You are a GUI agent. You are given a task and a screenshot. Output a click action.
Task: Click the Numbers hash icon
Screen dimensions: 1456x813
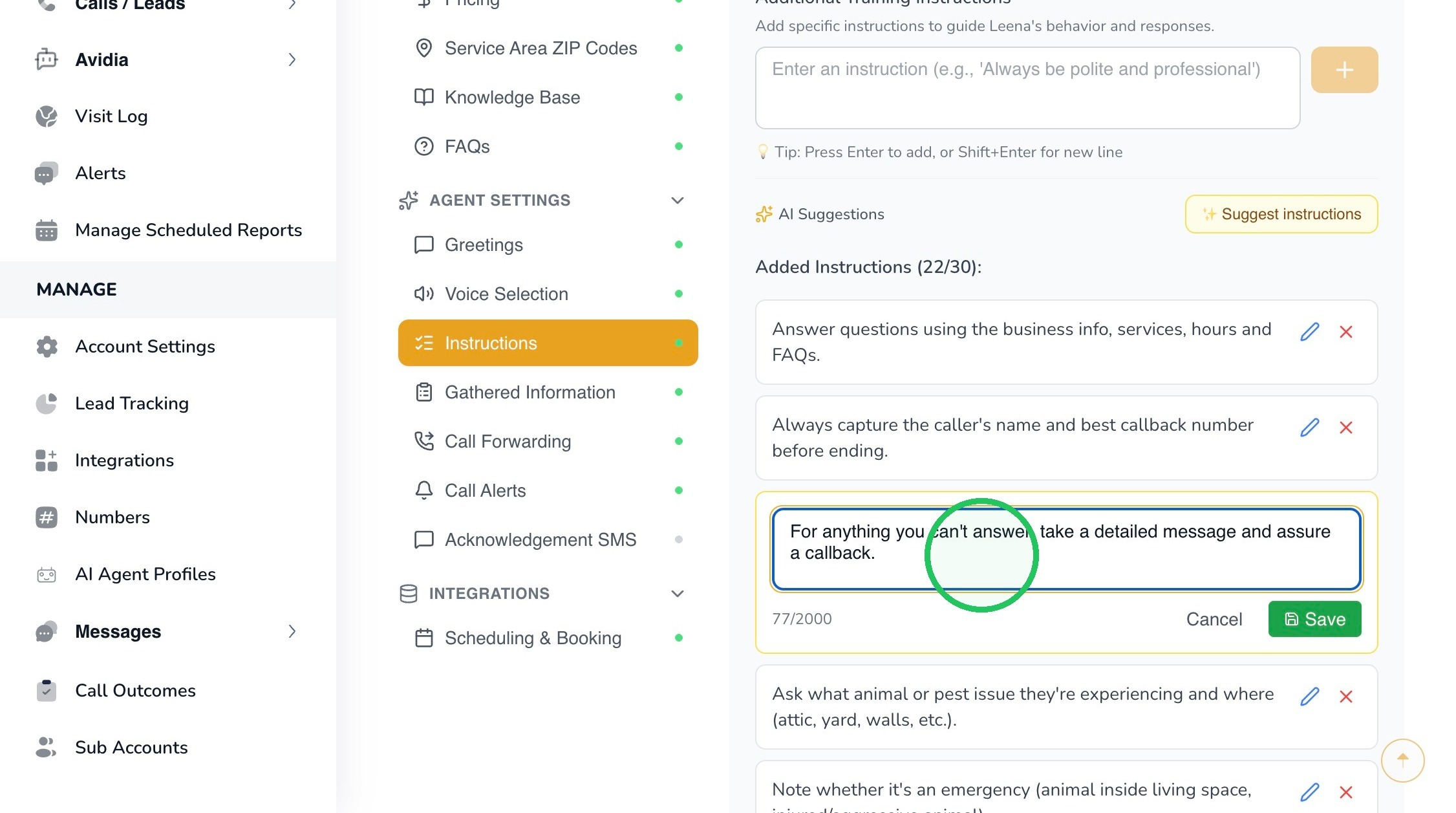coord(47,517)
